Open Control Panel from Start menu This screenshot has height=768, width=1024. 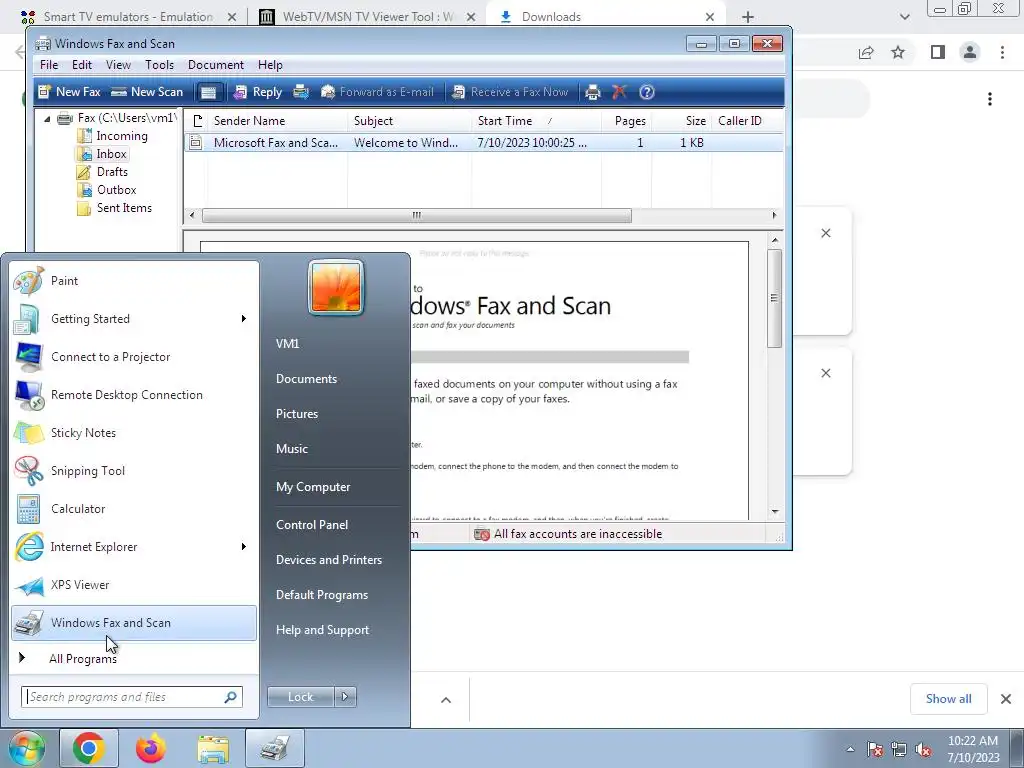click(x=312, y=525)
